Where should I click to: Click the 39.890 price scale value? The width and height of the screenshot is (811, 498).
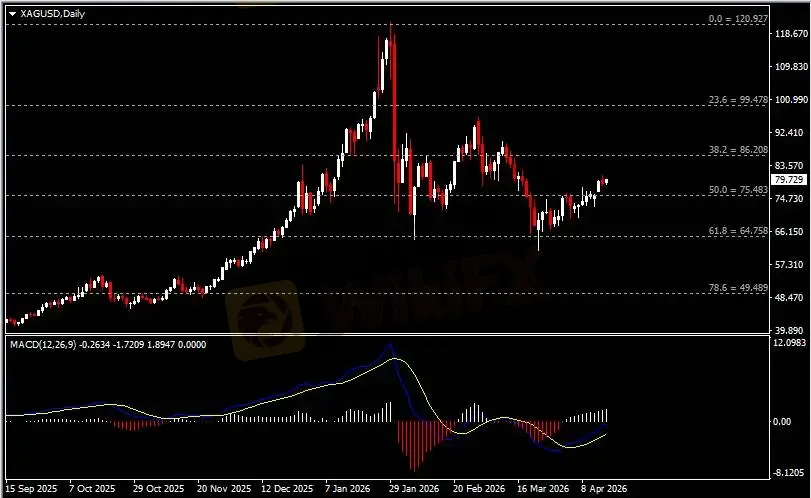click(791, 330)
